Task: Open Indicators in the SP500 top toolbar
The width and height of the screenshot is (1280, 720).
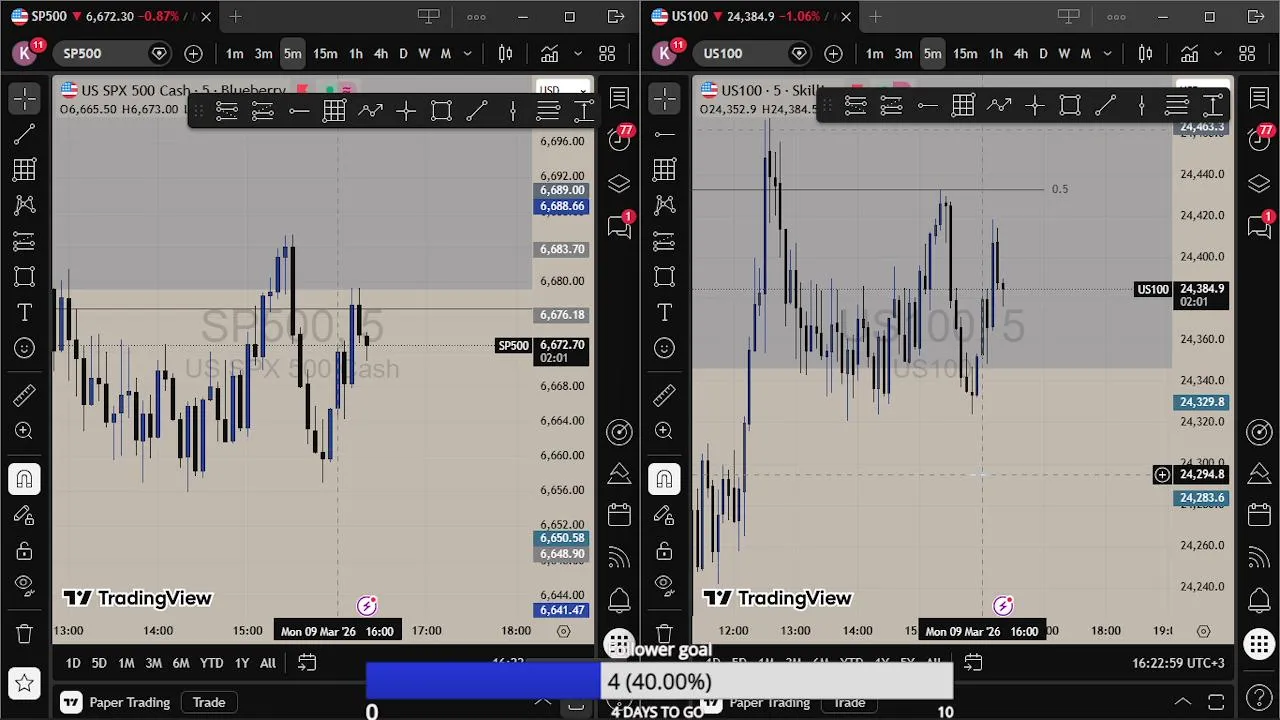Action: coord(549,54)
